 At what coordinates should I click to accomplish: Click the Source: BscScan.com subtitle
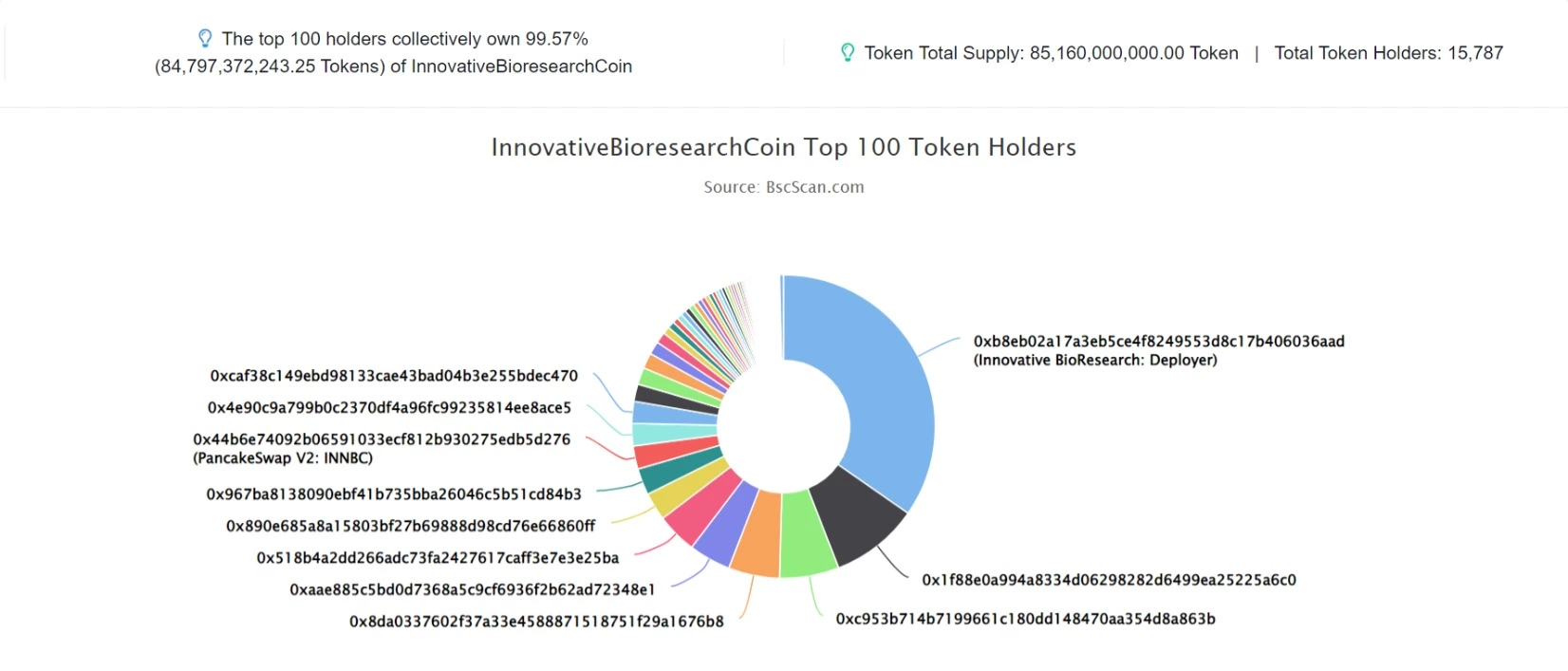[784, 187]
